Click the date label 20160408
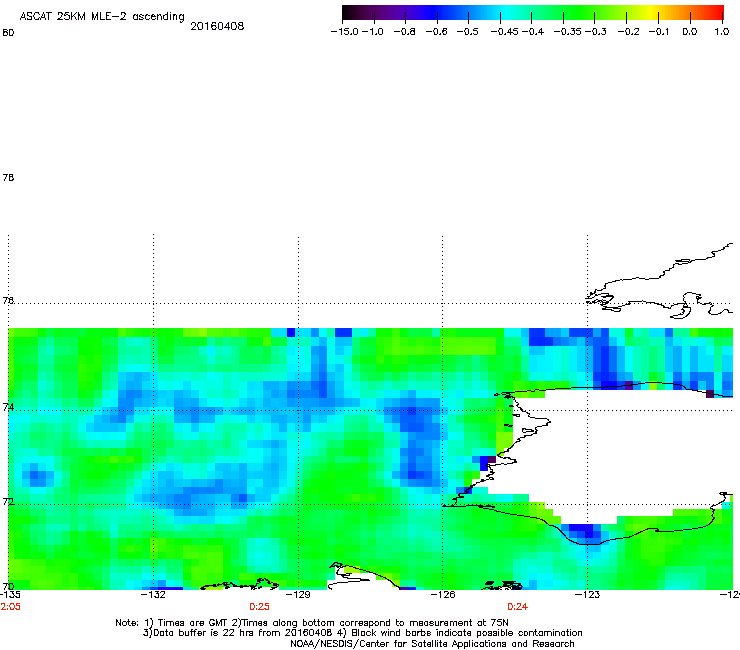 (217, 26)
